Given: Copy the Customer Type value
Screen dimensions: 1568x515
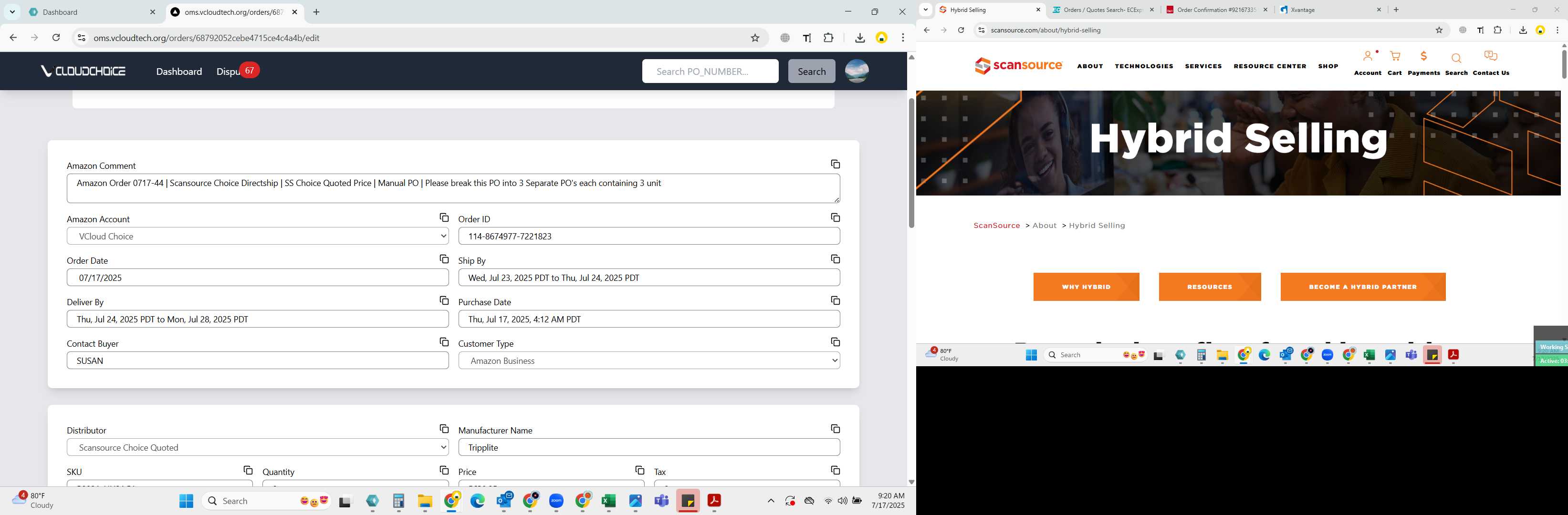Looking at the screenshot, I should pyautogui.click(x=835, y=342).
